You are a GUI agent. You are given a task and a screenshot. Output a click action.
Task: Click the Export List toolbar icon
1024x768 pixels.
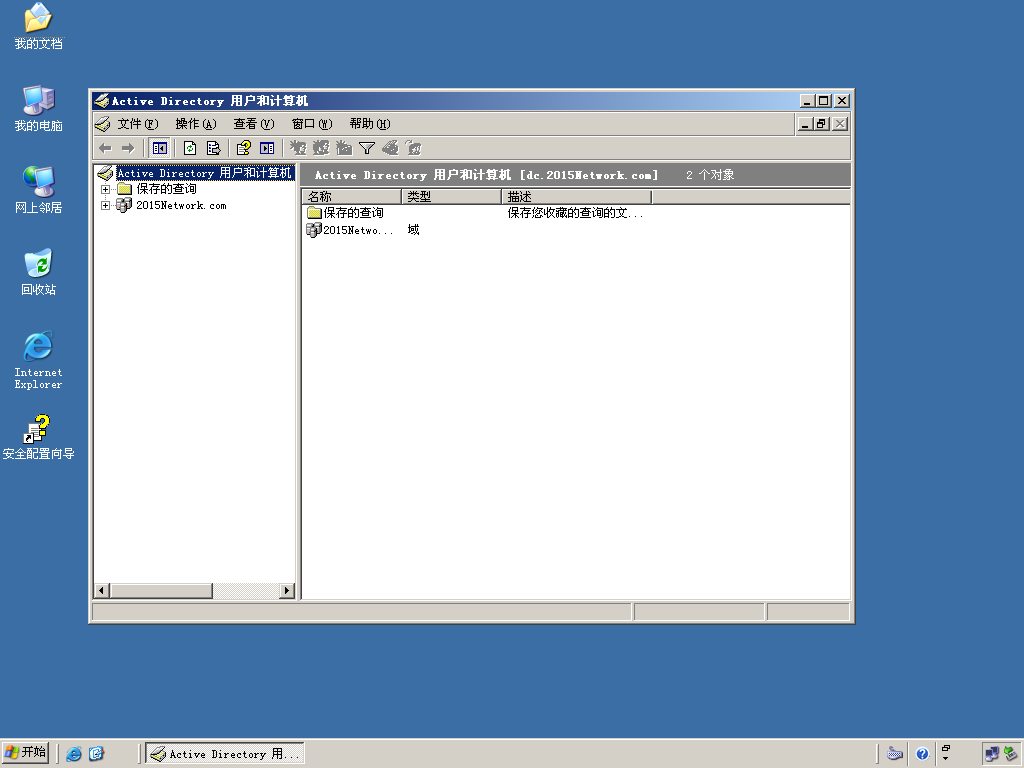(214, 148)
